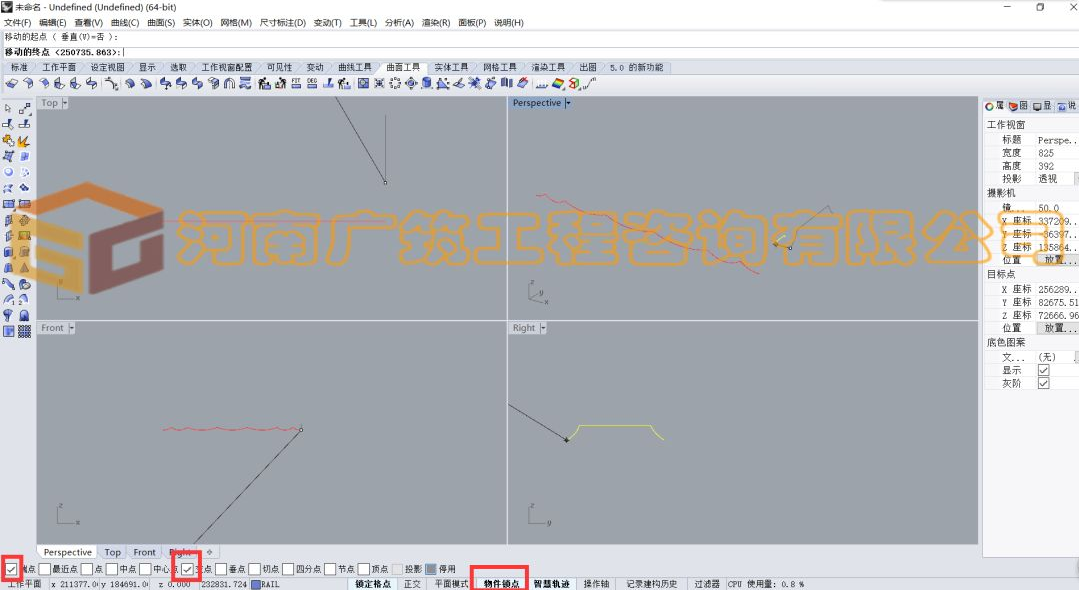Viewport: 1079px width, 590px height.
Task: Open the Top viewport title dropdown arrow
Action: tap(65, 103)
